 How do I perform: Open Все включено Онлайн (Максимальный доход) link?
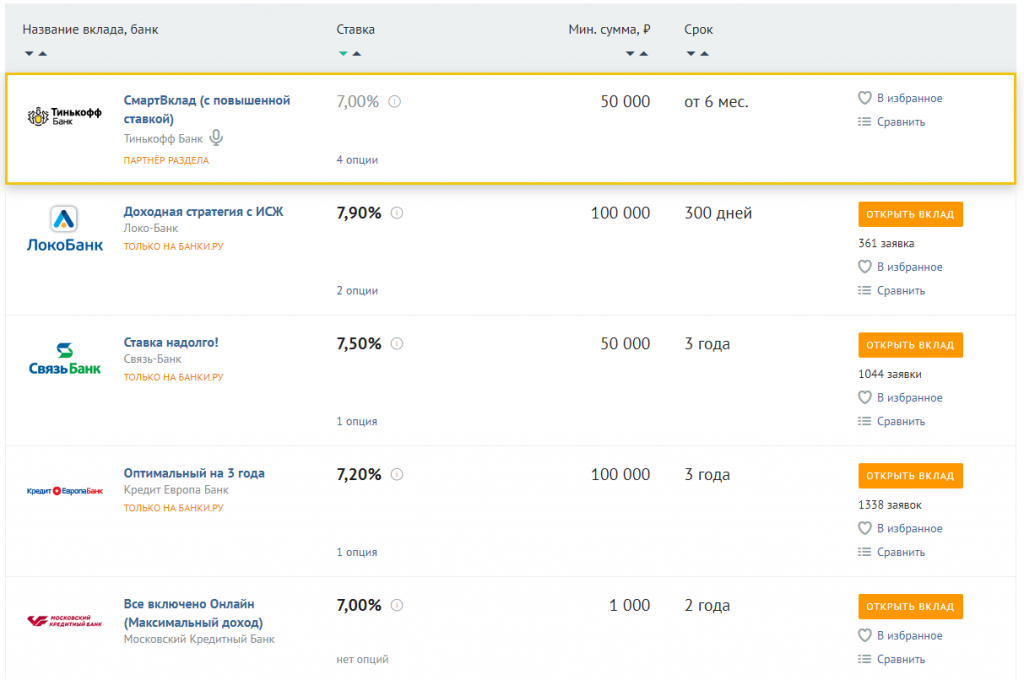tap(193, 613)
